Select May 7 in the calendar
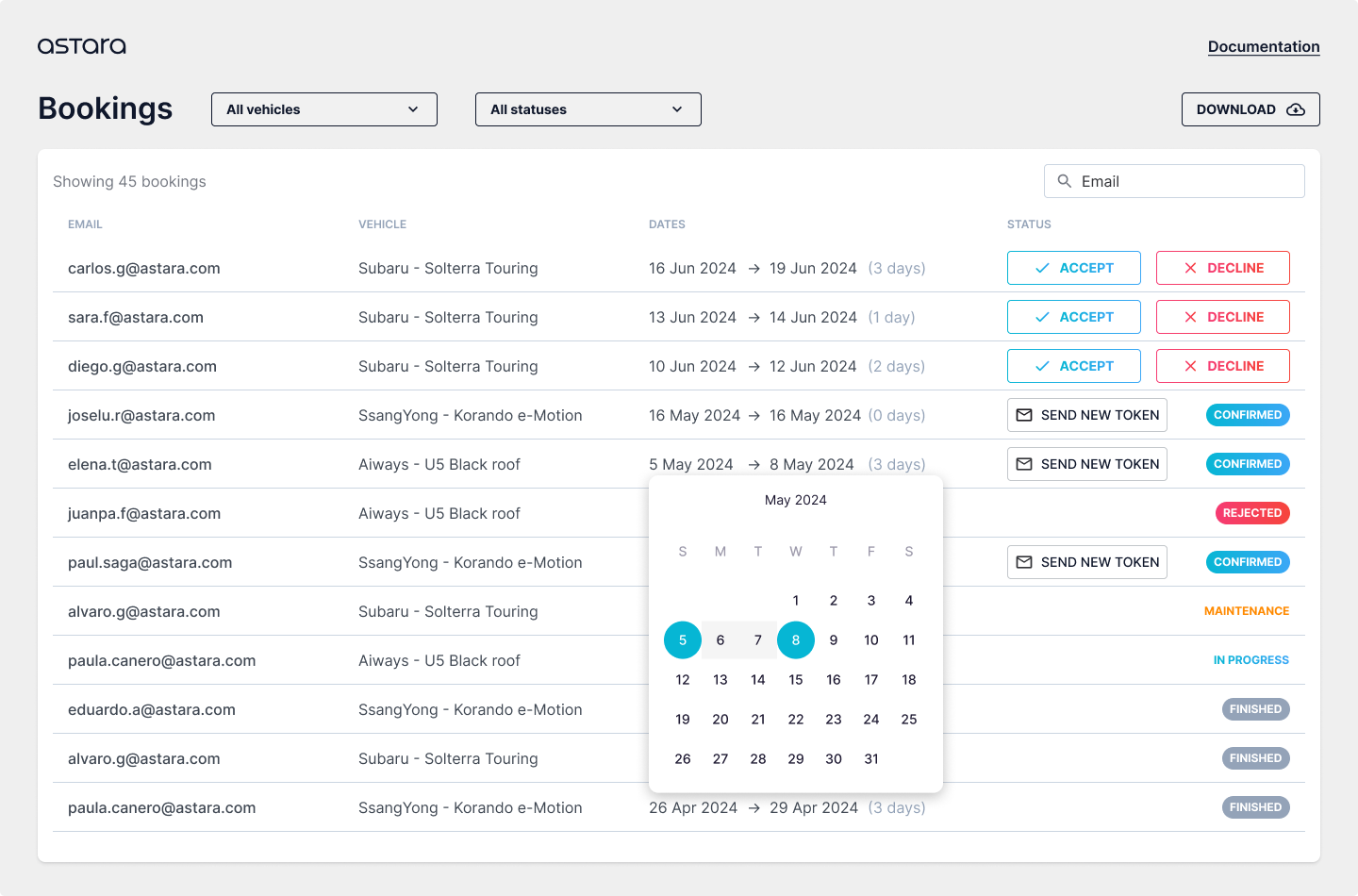This screenshot has width=1358, height=896. pos(758,639)
